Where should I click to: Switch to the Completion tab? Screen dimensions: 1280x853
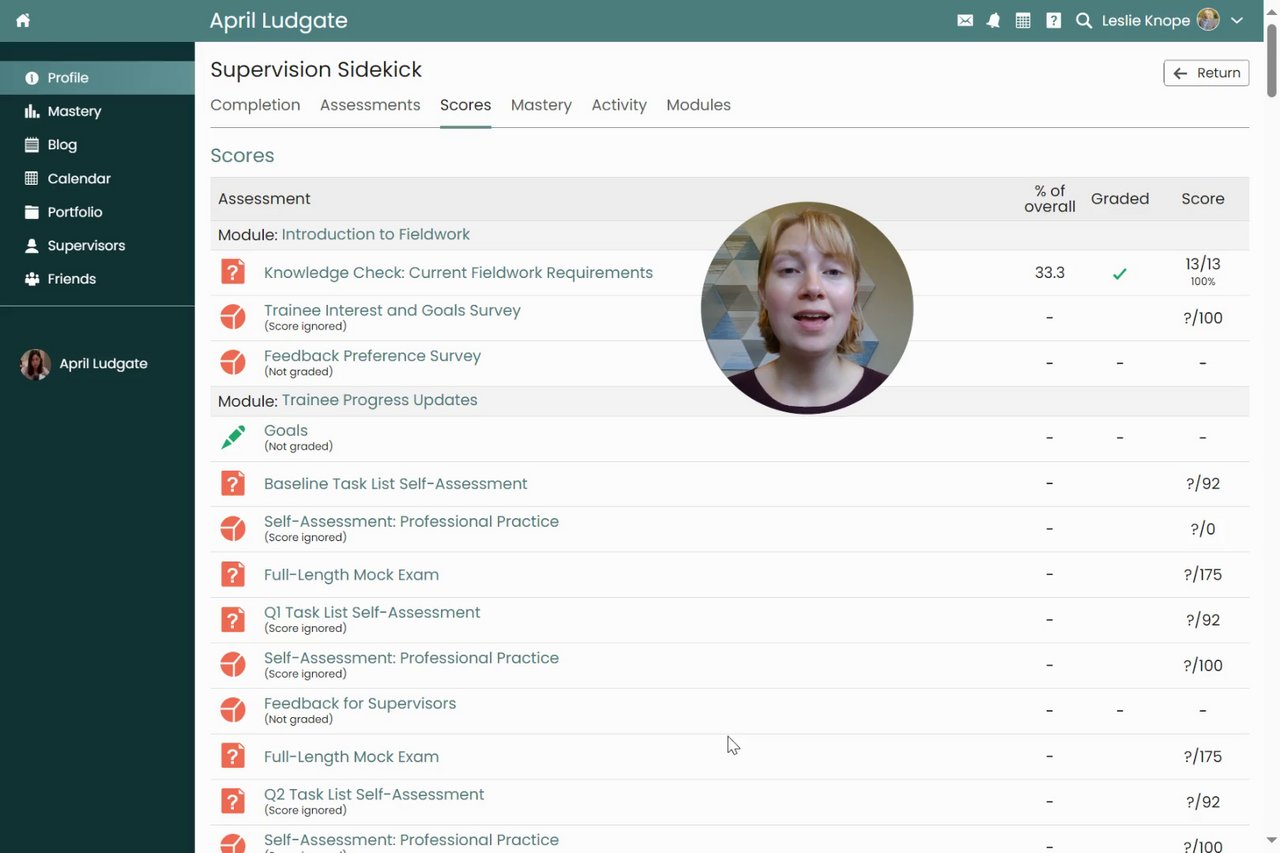click(x=255, y=105)
